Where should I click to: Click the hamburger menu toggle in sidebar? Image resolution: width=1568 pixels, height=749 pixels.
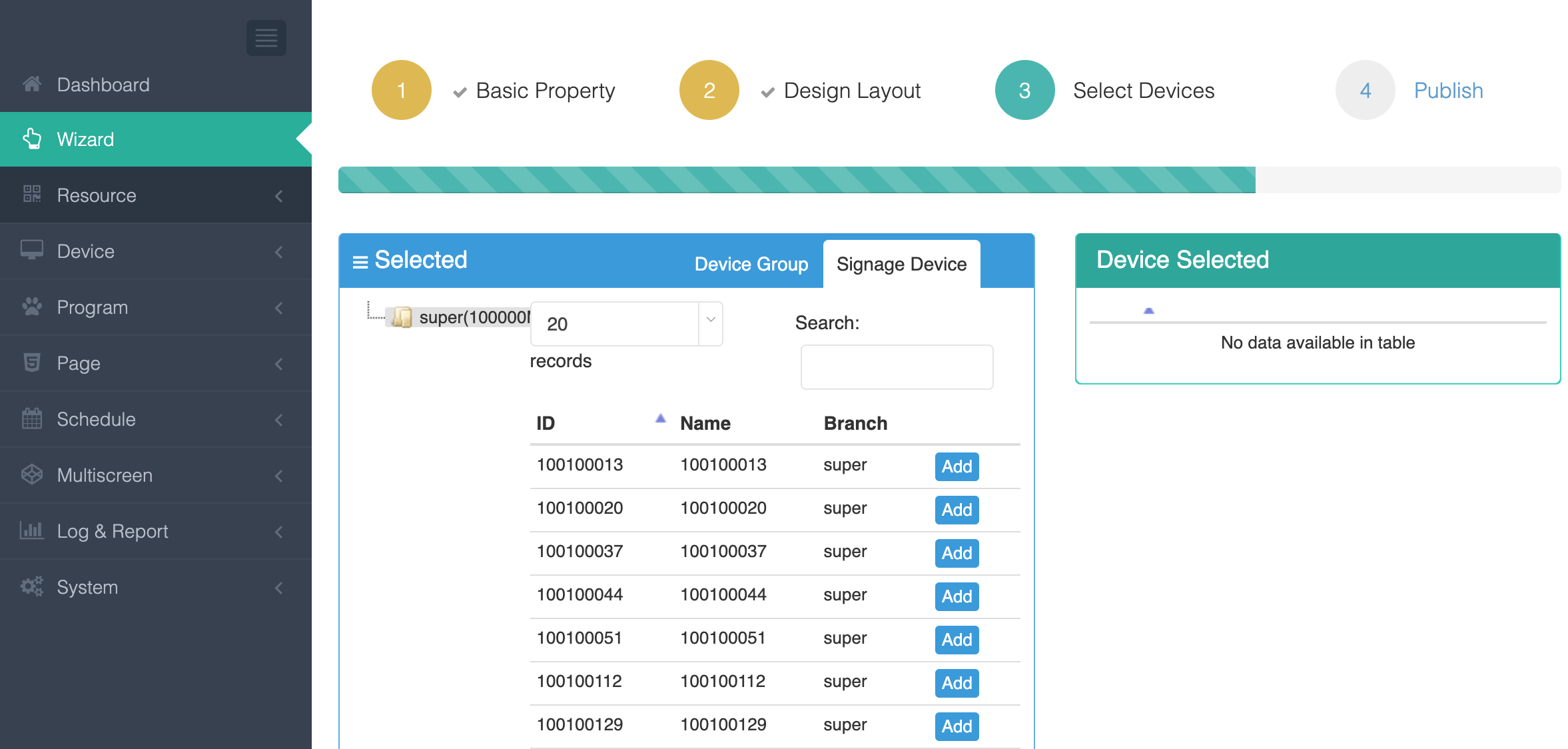[x=266, y=38]
